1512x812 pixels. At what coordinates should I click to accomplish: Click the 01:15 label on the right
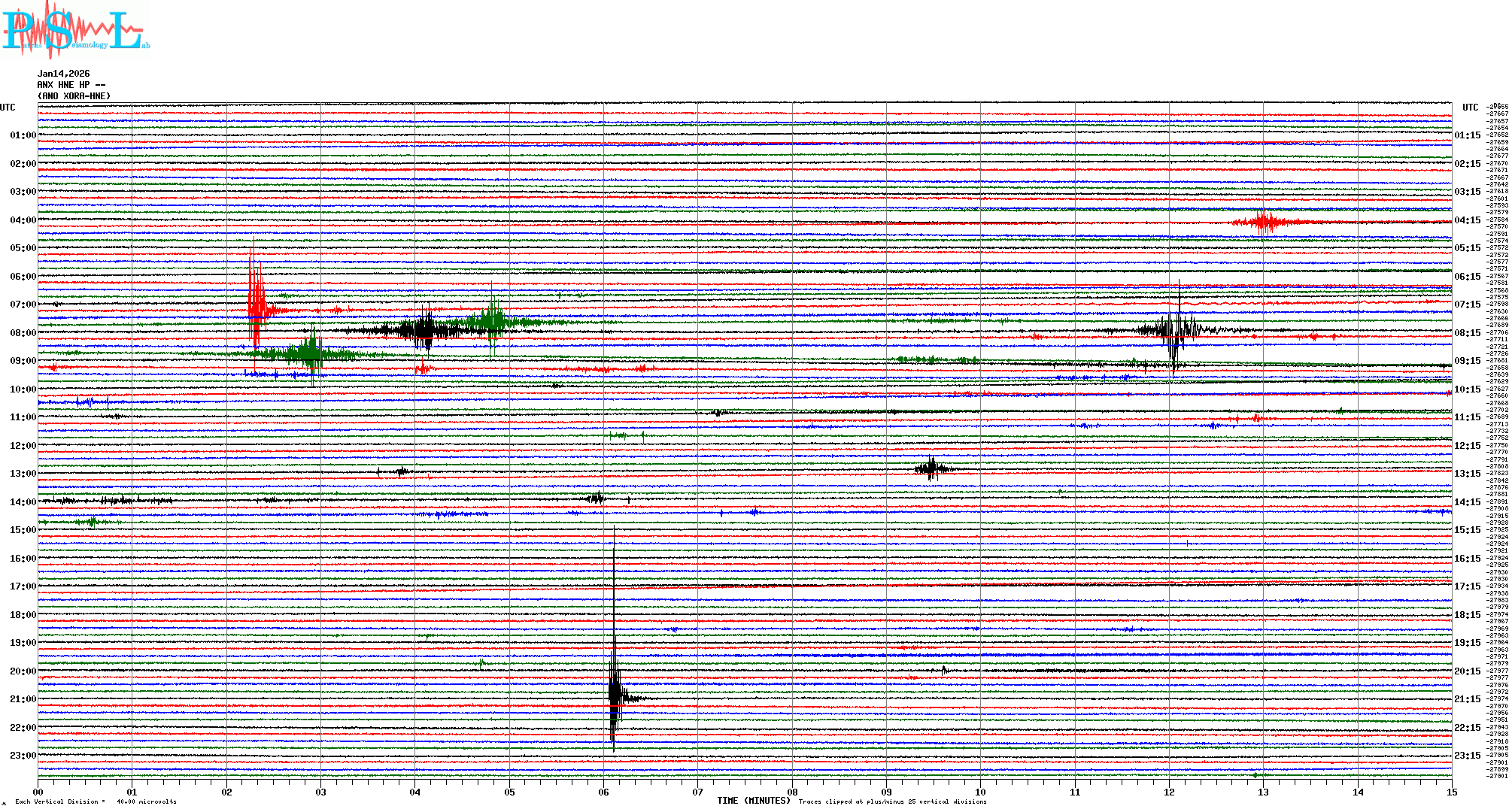pyautogui.click(x=1467, y=136)
